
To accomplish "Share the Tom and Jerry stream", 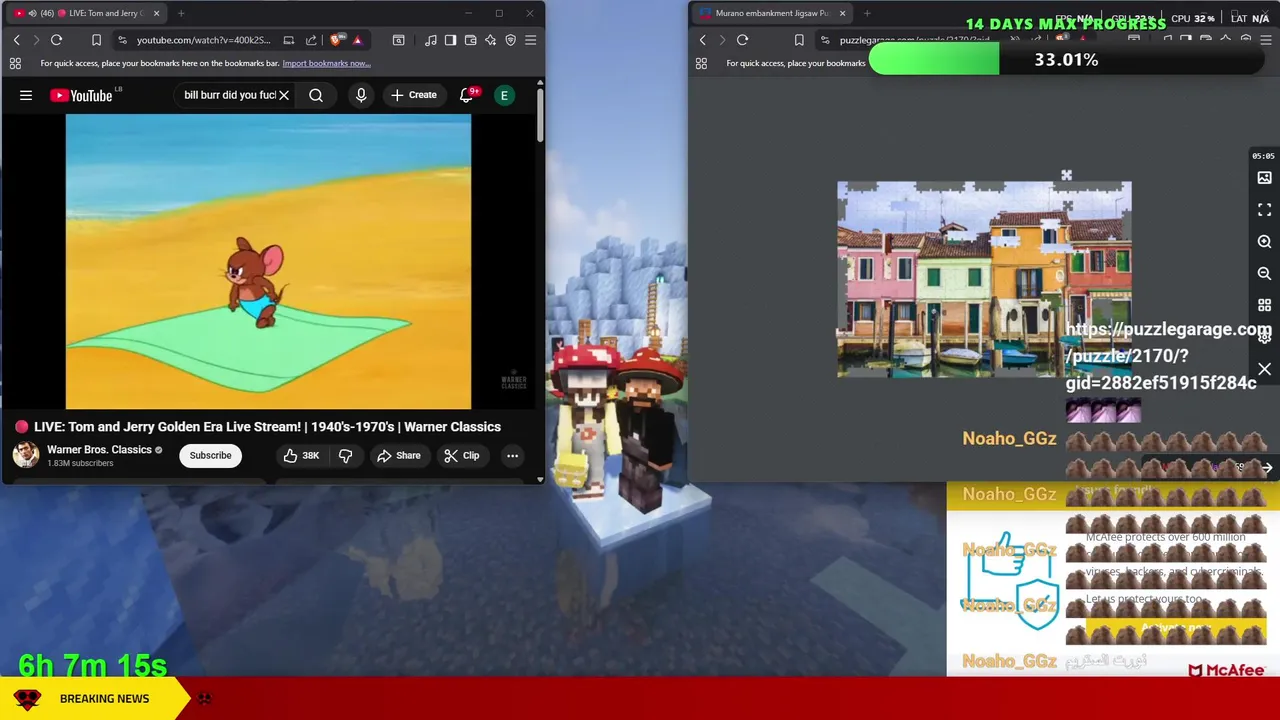I will 398,455.
